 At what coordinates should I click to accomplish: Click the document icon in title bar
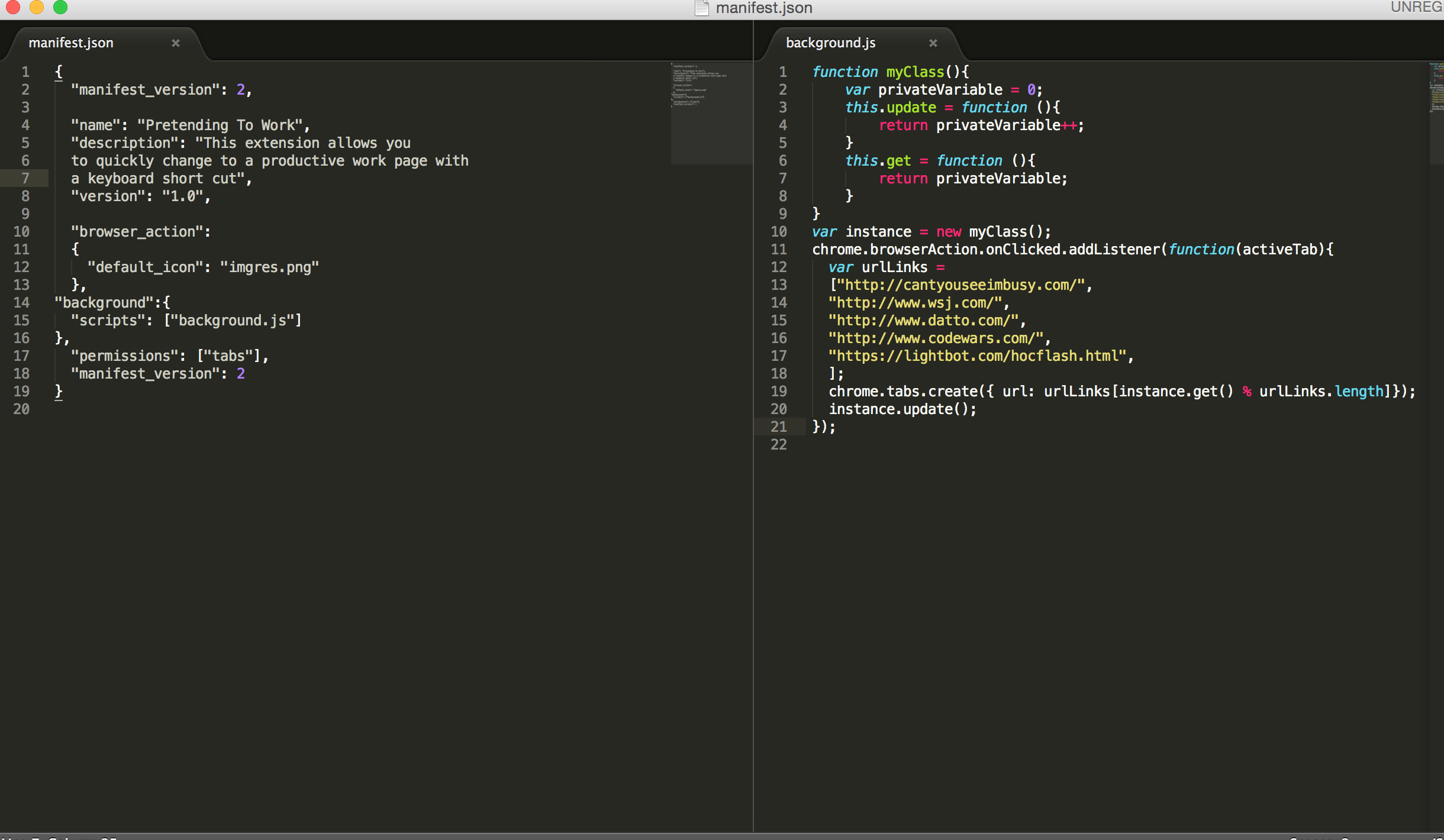[702, 8]
